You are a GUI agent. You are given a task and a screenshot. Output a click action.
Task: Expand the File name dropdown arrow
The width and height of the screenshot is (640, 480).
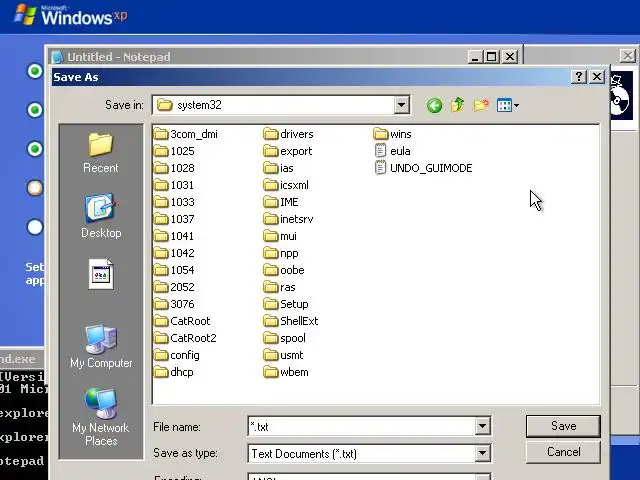[x=482, y=427]
